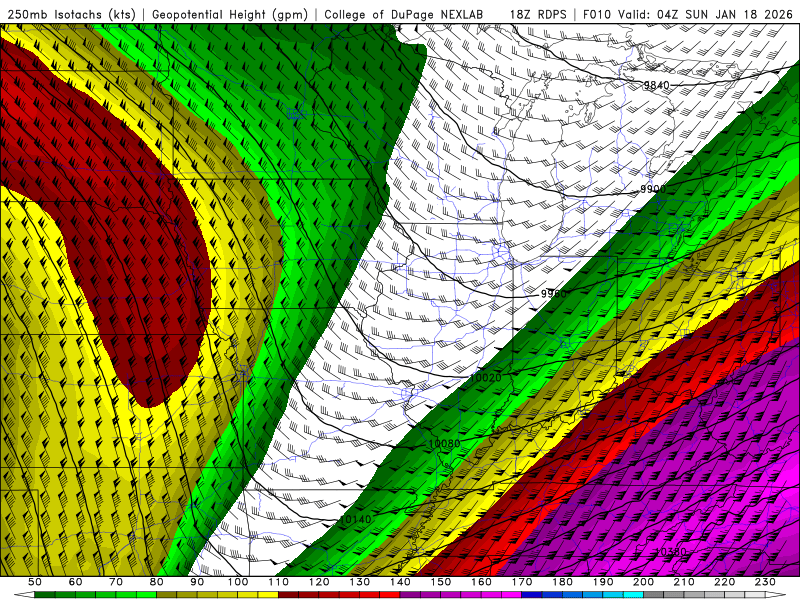This screenshot has height=600, width=800.
Task: Click the 220 value on the color scale
Action: 725,582
